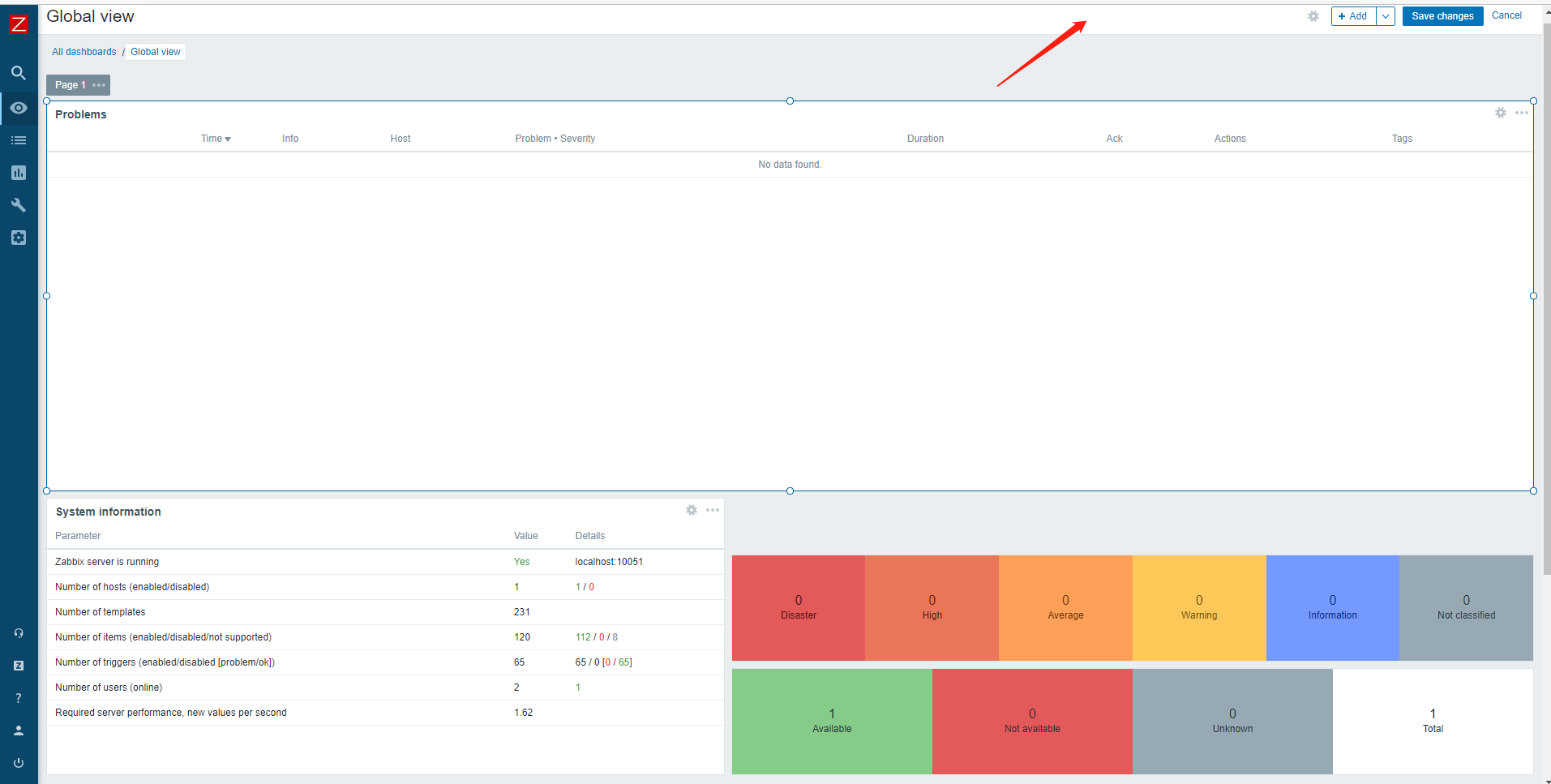Click Add widget button
This screenshot has width=1551, height=784.
click(1353, 16)
